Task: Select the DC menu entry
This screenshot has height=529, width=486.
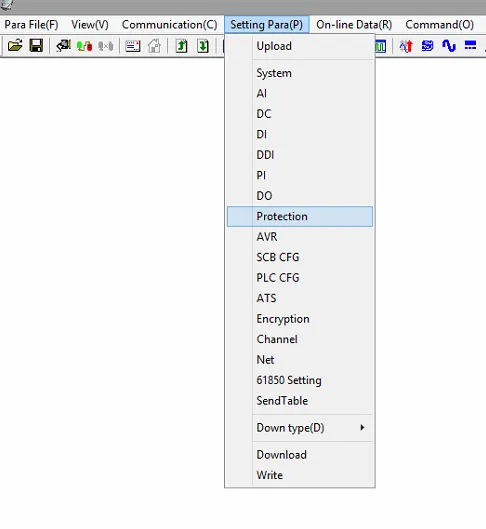Action: coord(300,114)
